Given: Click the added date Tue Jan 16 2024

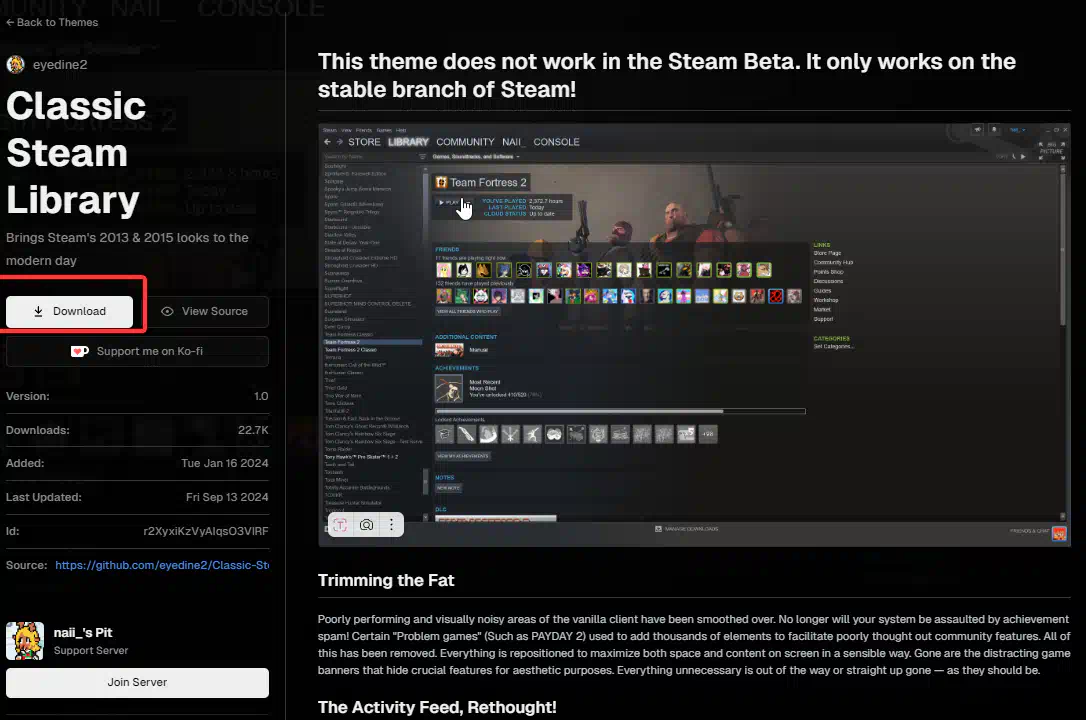Looking at the screenshot, I should 224,463.
